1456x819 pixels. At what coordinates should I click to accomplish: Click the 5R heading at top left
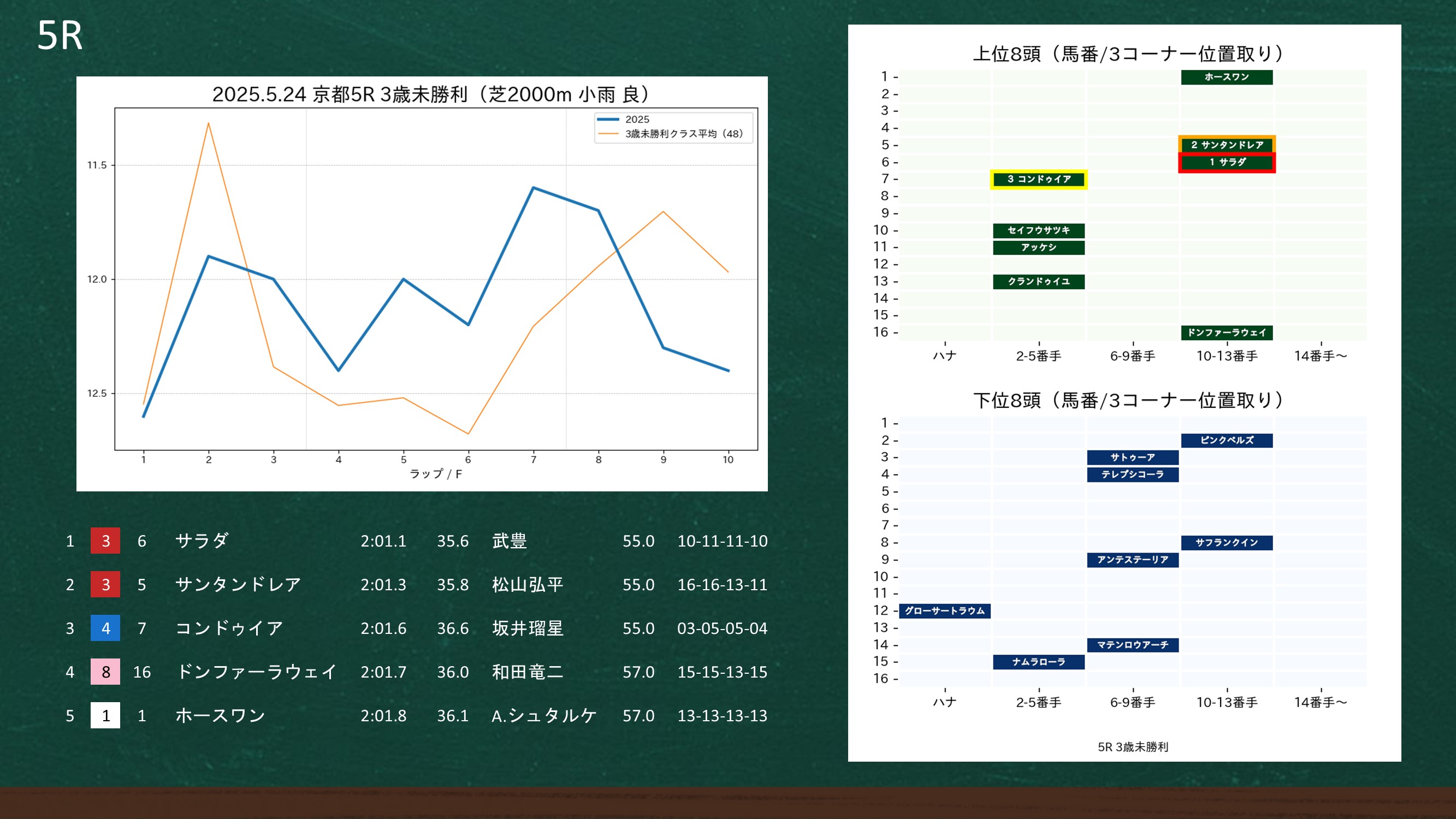(60, 35)
